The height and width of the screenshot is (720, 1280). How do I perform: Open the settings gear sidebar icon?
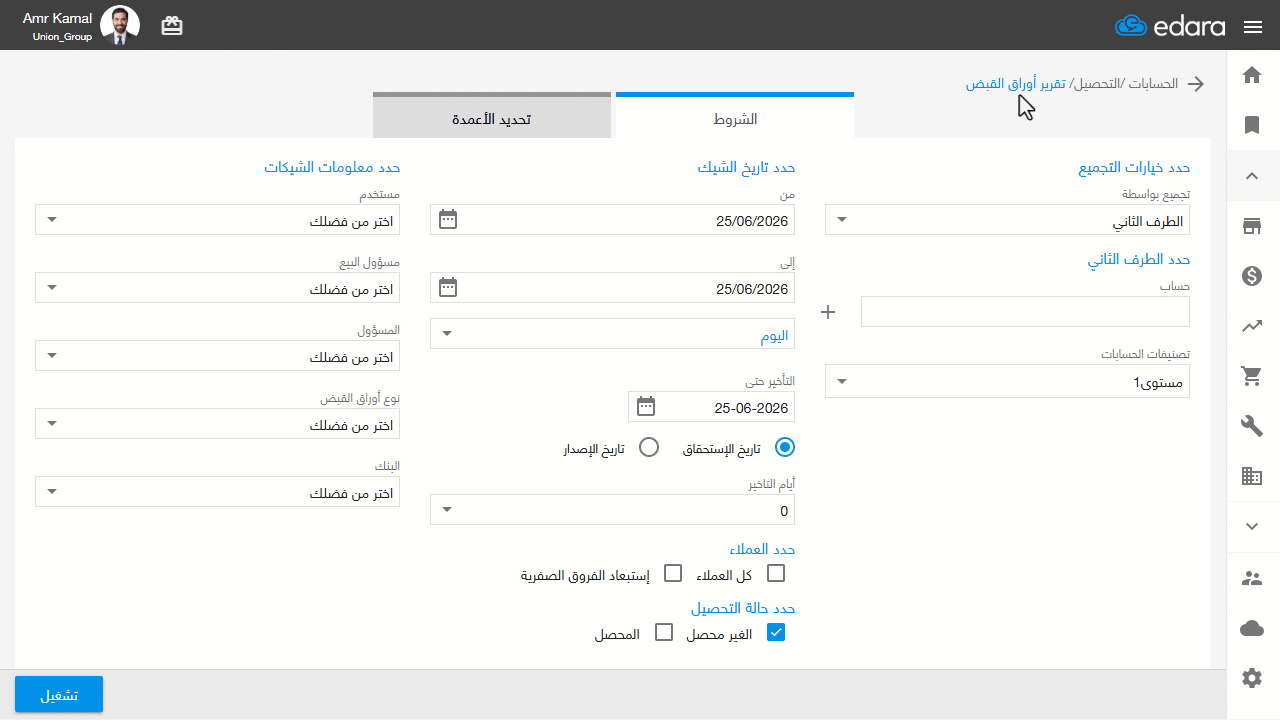[1251, 678]
